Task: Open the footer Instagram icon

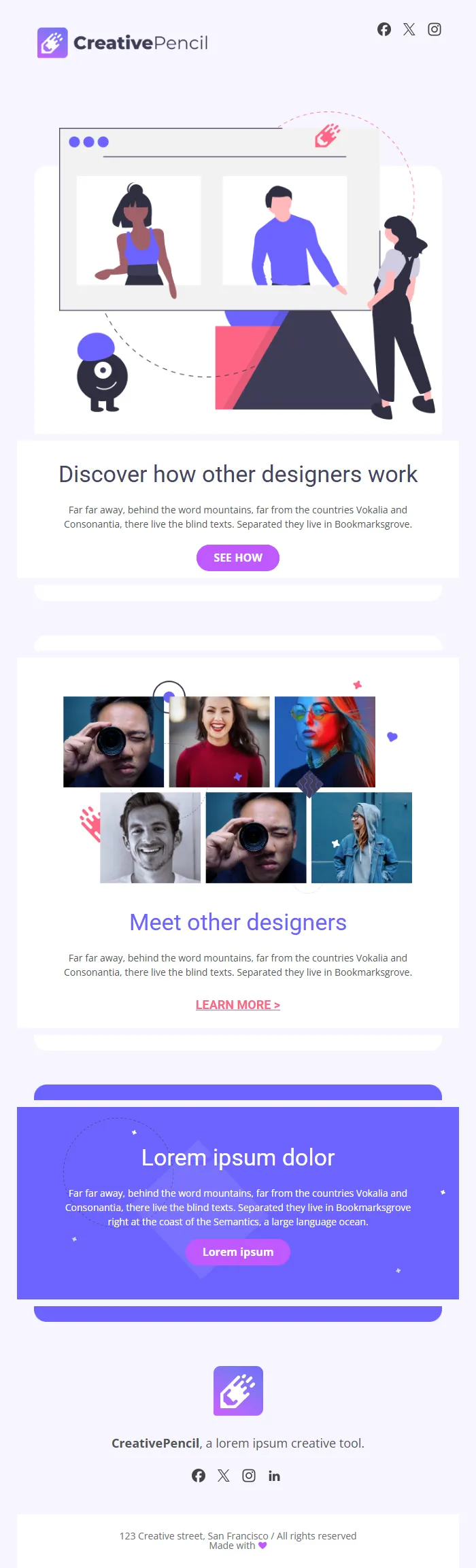Action: pos(249,1476)
